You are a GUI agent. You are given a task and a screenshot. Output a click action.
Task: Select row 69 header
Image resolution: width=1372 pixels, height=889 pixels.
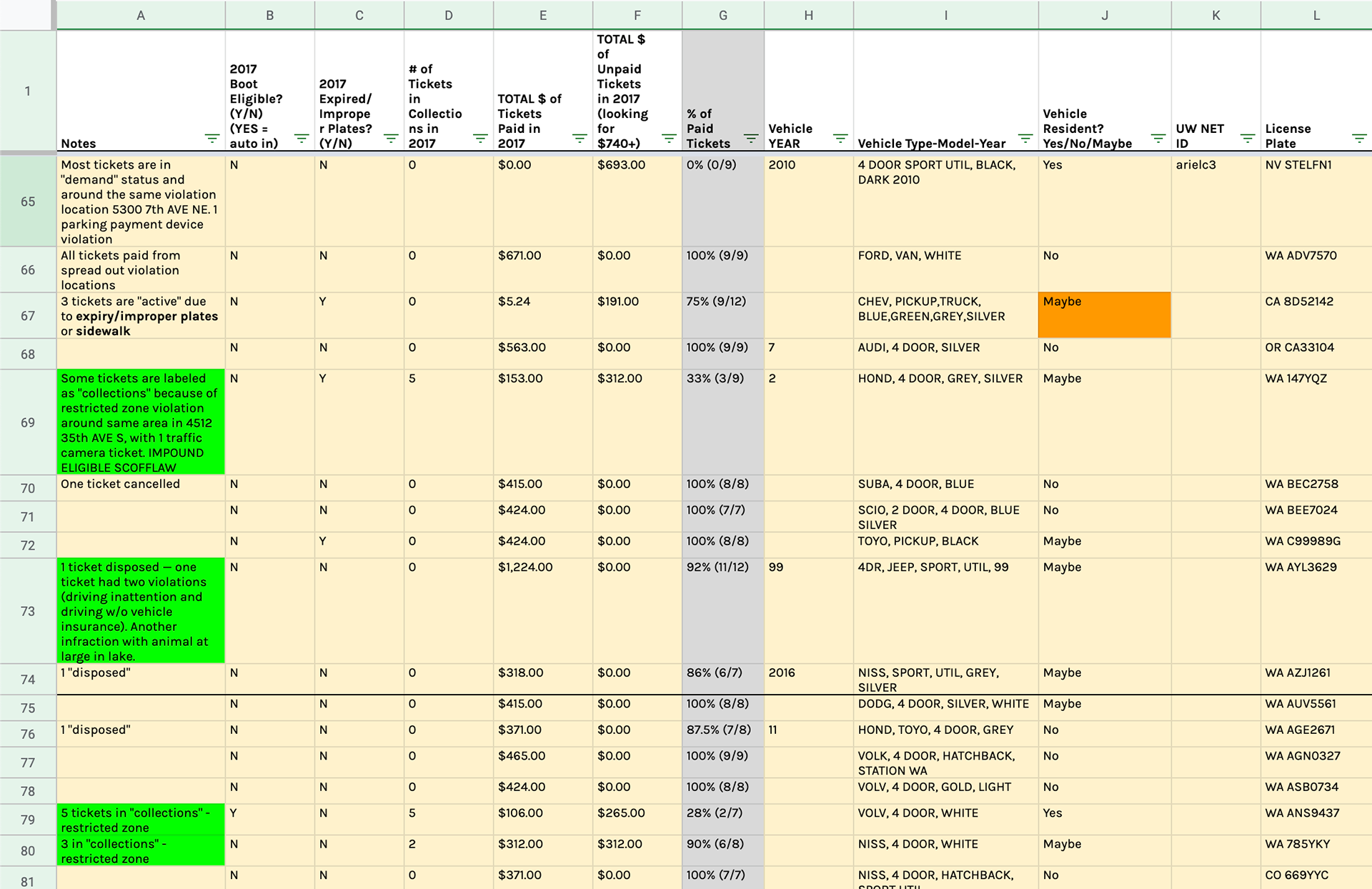[x=28, y=422]
